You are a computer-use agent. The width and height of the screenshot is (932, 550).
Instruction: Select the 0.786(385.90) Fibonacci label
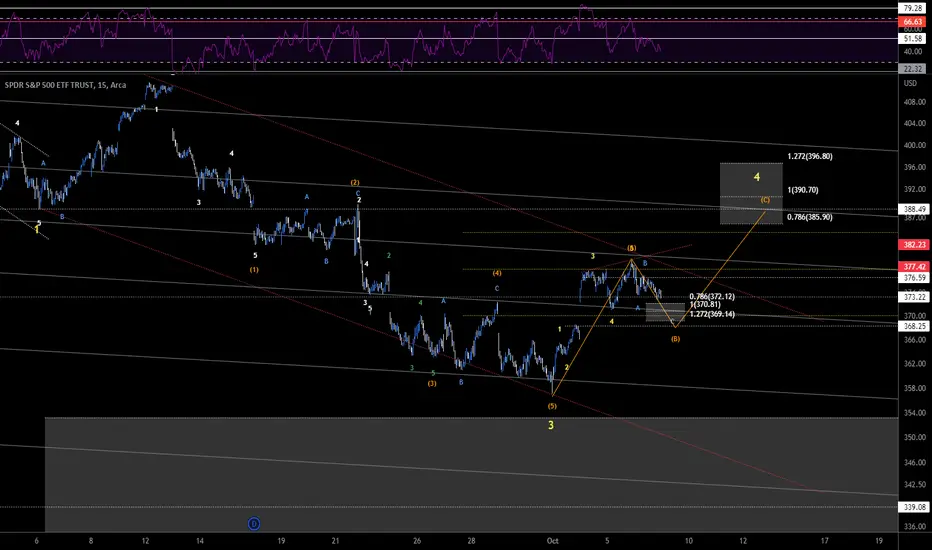tap(810, 217)
